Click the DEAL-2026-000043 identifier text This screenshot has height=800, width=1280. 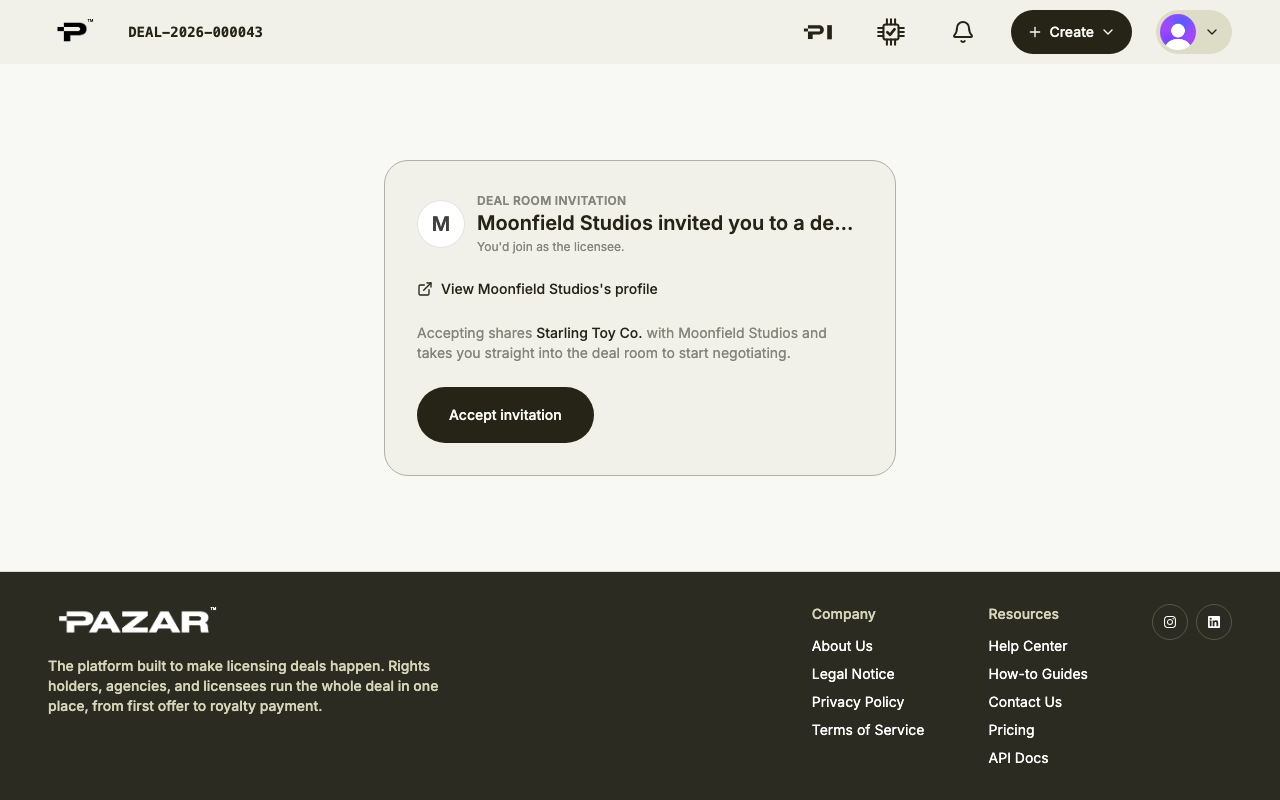(x=195, y=32)
